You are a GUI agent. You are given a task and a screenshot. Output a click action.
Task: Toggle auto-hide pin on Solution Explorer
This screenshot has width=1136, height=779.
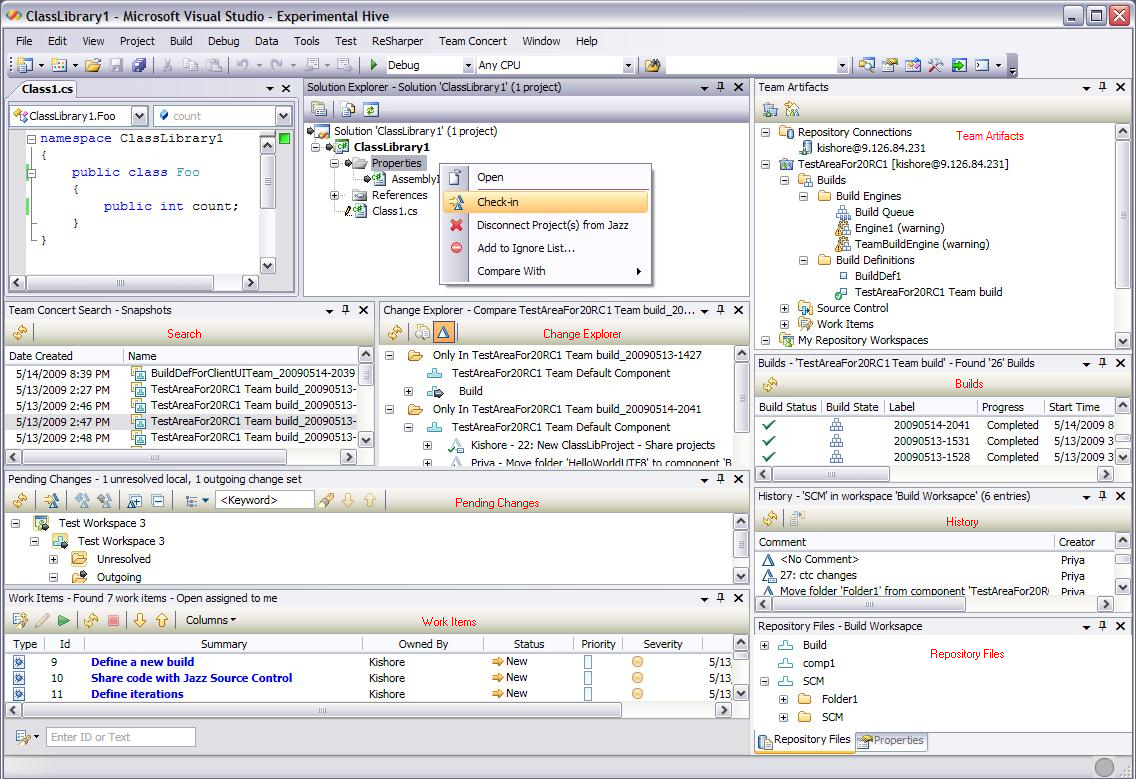(x=720, y=87)
